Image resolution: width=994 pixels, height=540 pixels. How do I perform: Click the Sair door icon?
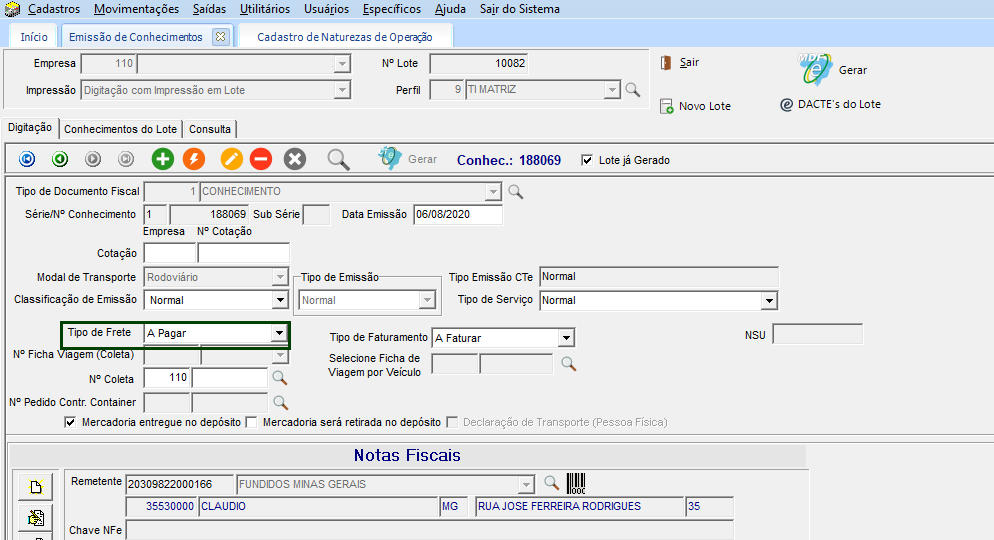click(666, 63)
